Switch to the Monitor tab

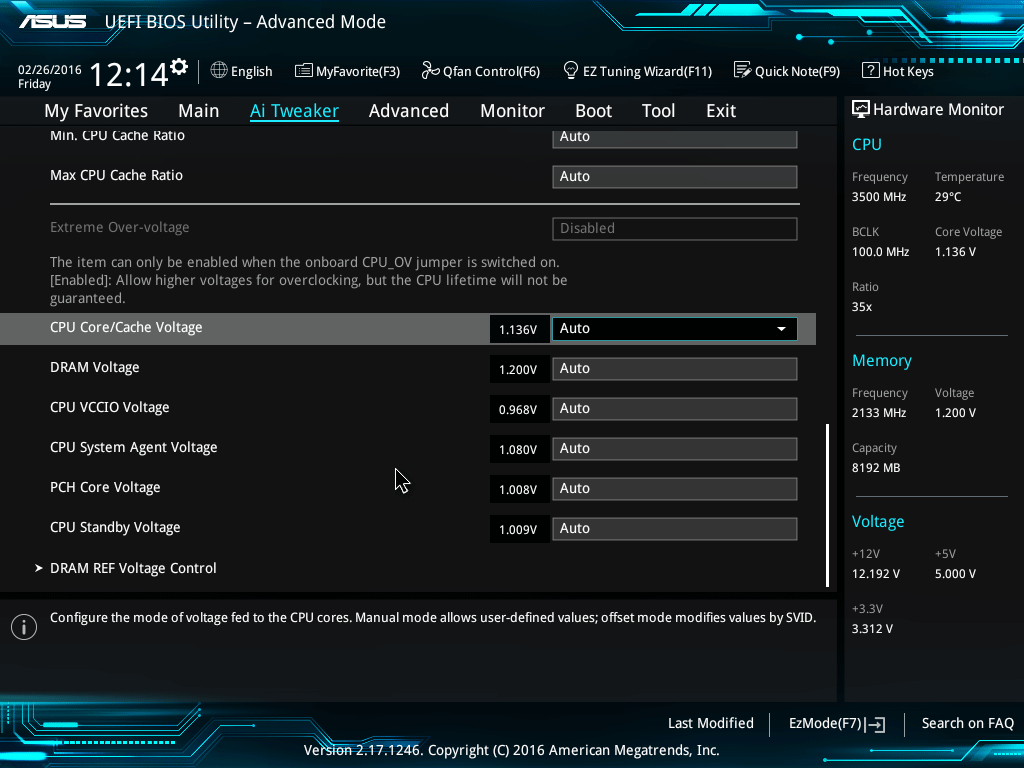(x=512, y=111)
